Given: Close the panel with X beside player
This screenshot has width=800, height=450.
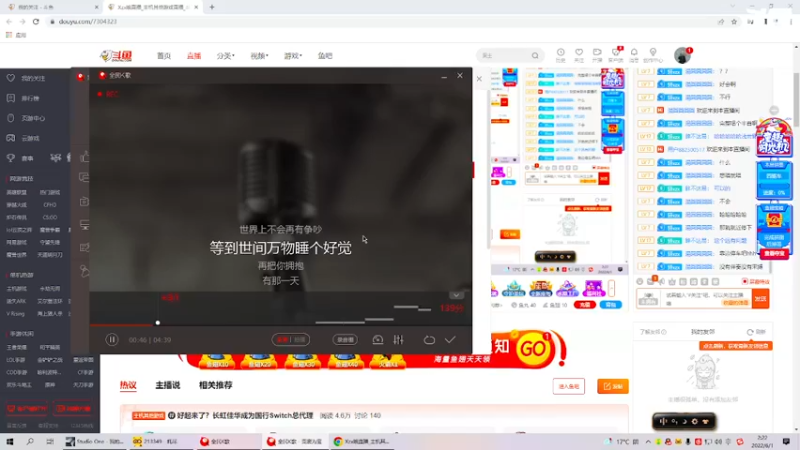Looking at the screenshot, I should pos(479,79).
